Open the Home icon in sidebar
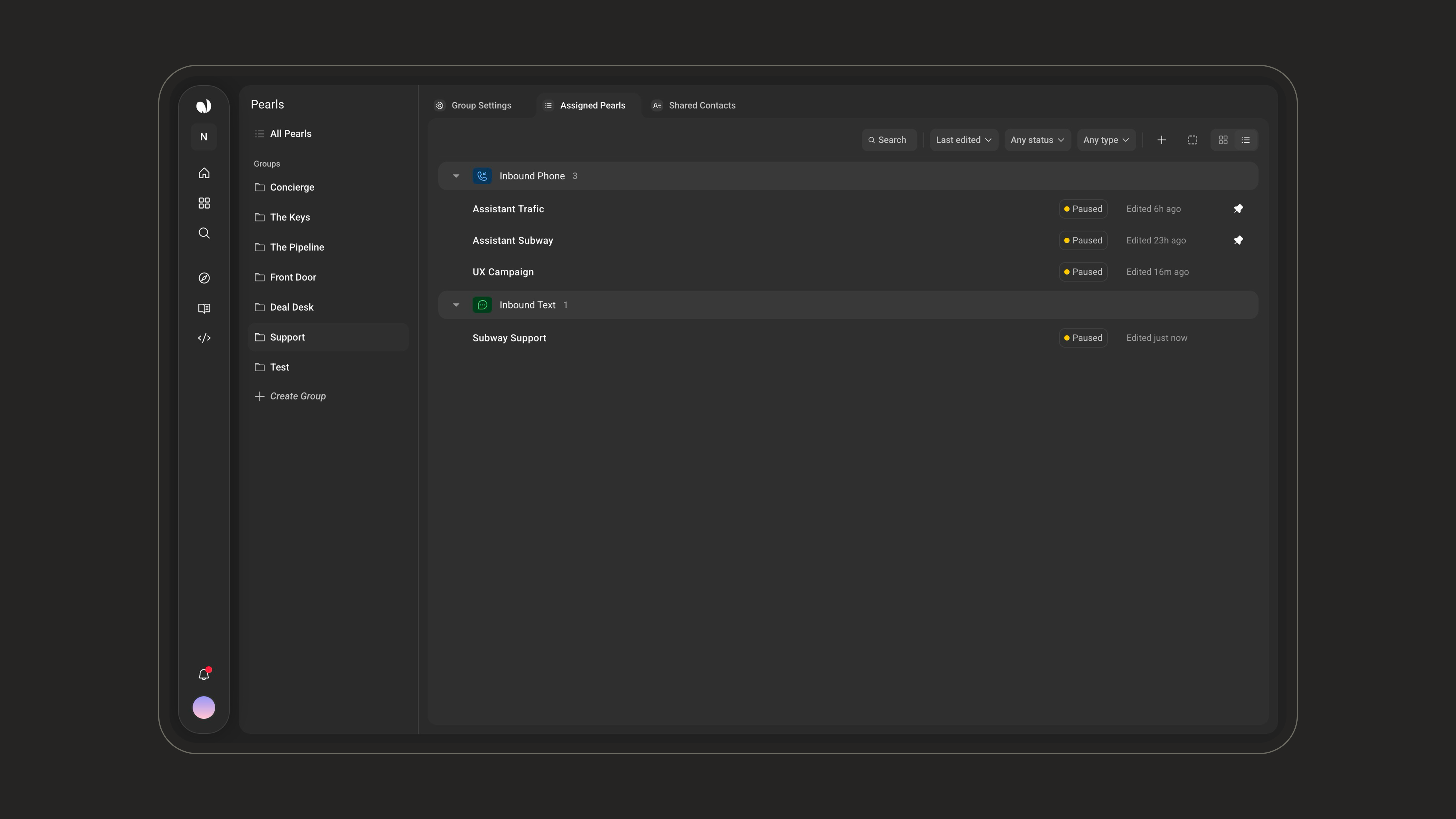Screen dimensions: 1456x819 [x=204, y=173]
